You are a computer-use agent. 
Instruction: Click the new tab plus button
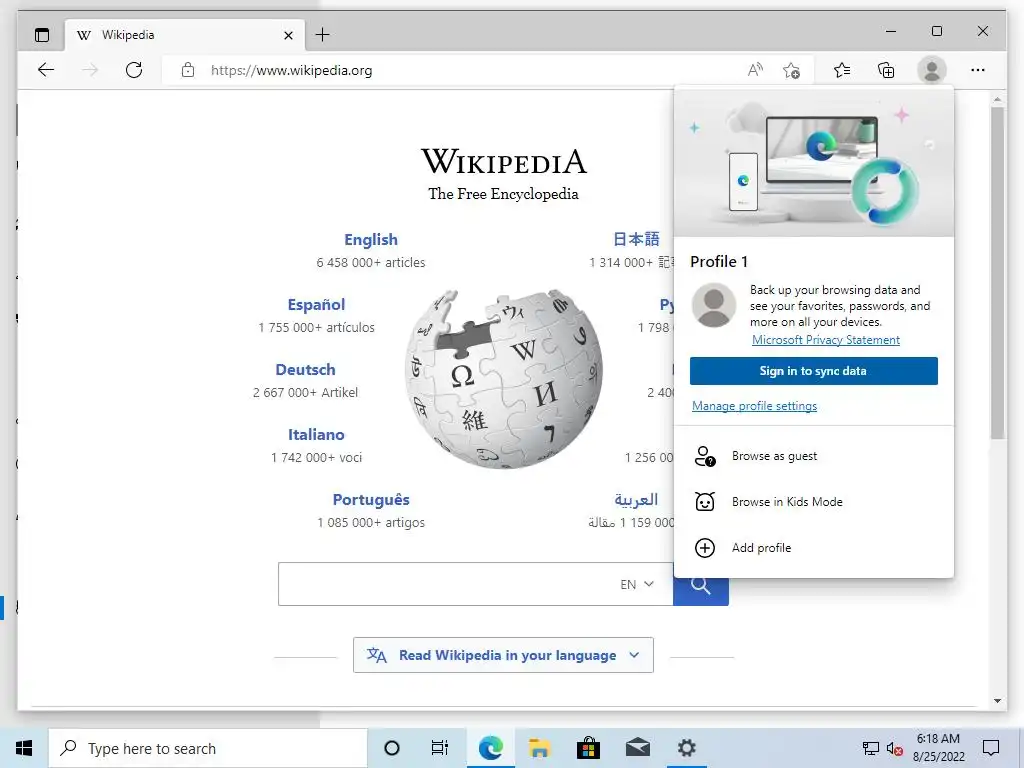[x=323, y=35]
